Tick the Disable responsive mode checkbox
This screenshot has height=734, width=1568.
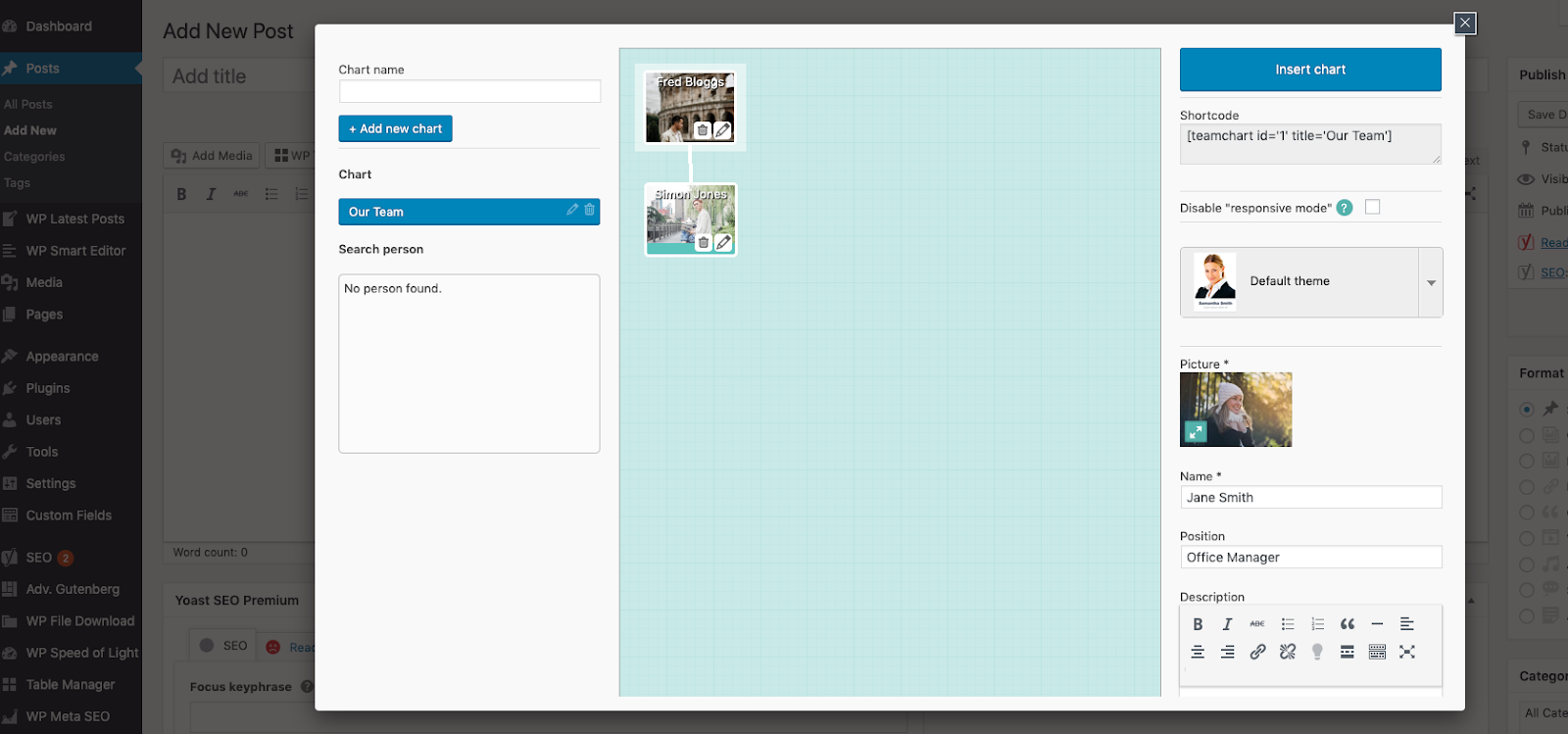point(1372,207)
